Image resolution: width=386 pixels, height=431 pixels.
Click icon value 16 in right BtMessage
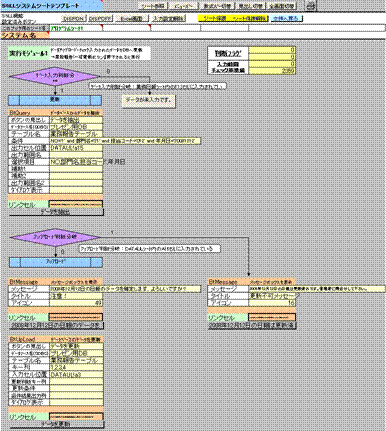272,303
